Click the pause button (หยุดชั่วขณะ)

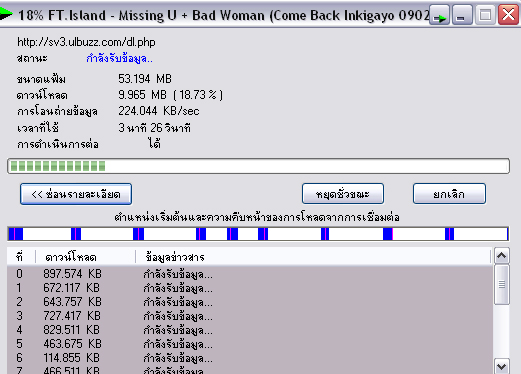click(x=343, y=194)
